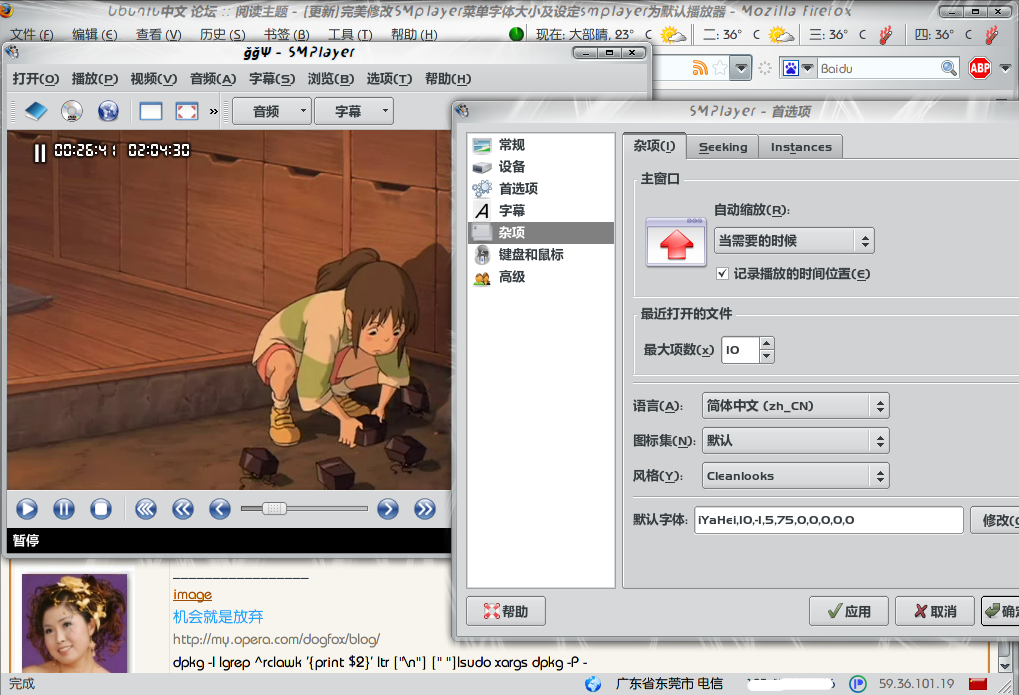
Task: Open 打开(O) menu in SMPlayer
Action: click(36, 79)
